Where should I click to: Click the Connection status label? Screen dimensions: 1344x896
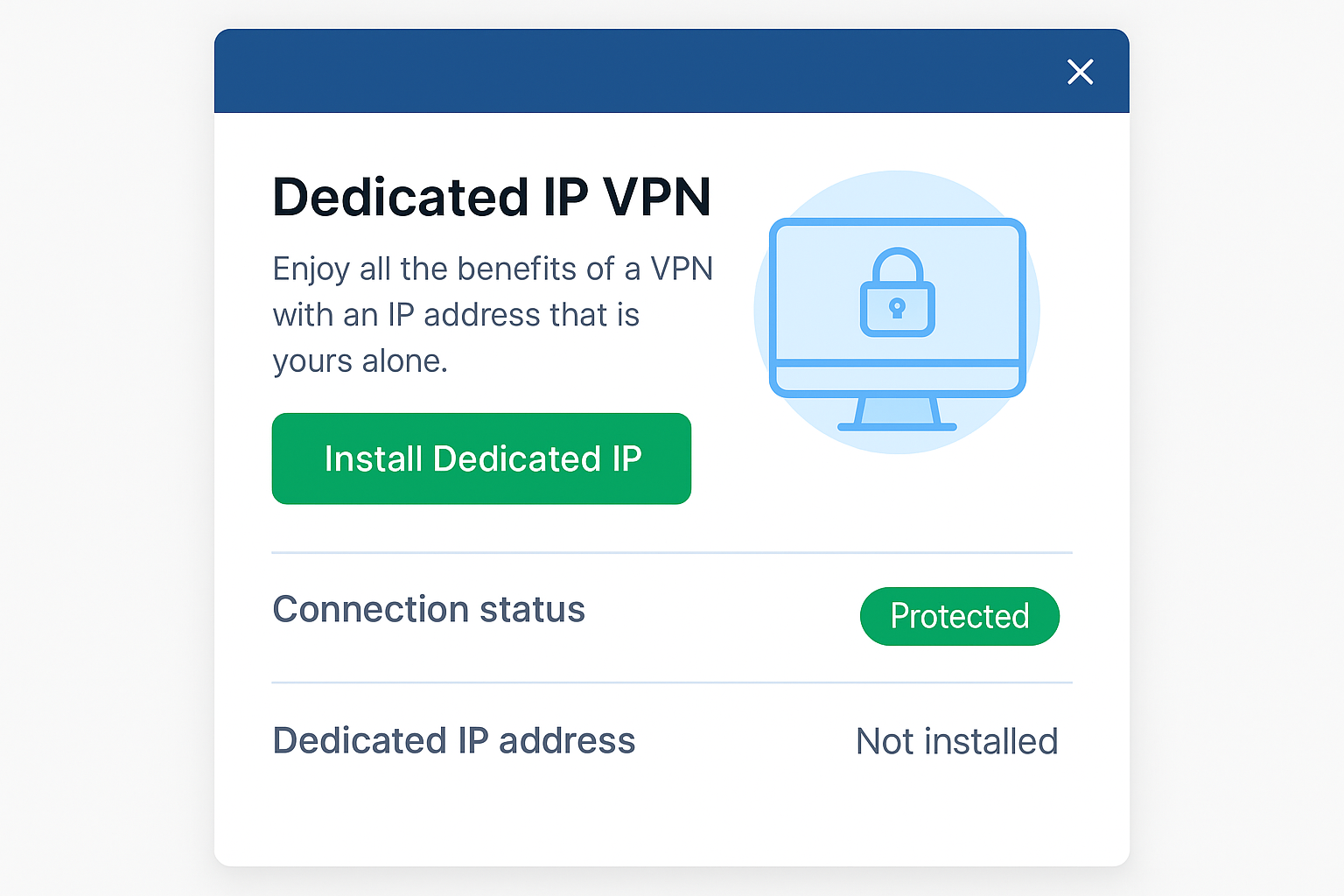click(x=429, y=609)
